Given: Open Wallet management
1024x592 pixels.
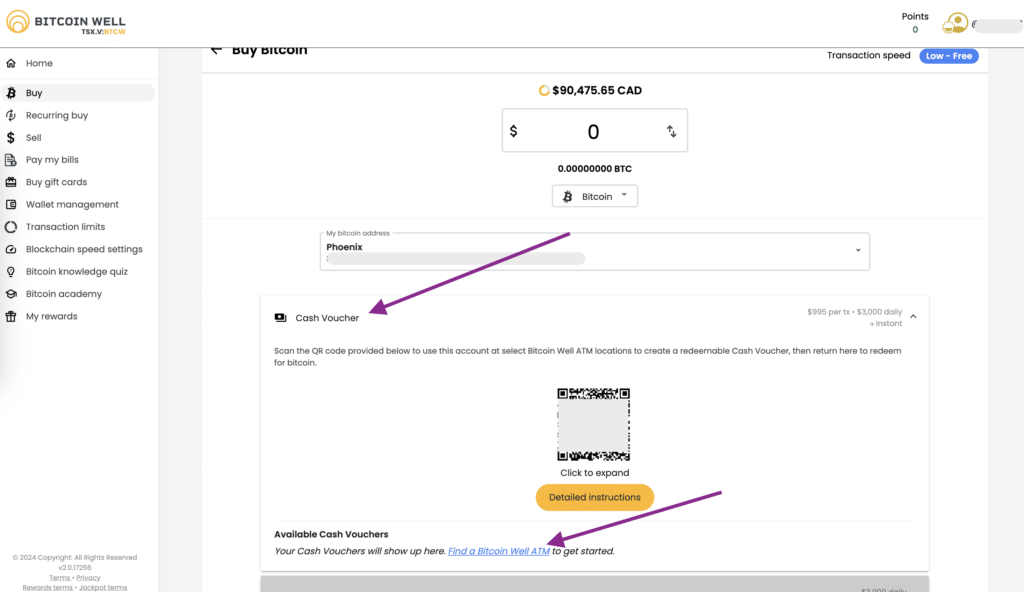Looking at the screenshot, I should coord(72,205).
